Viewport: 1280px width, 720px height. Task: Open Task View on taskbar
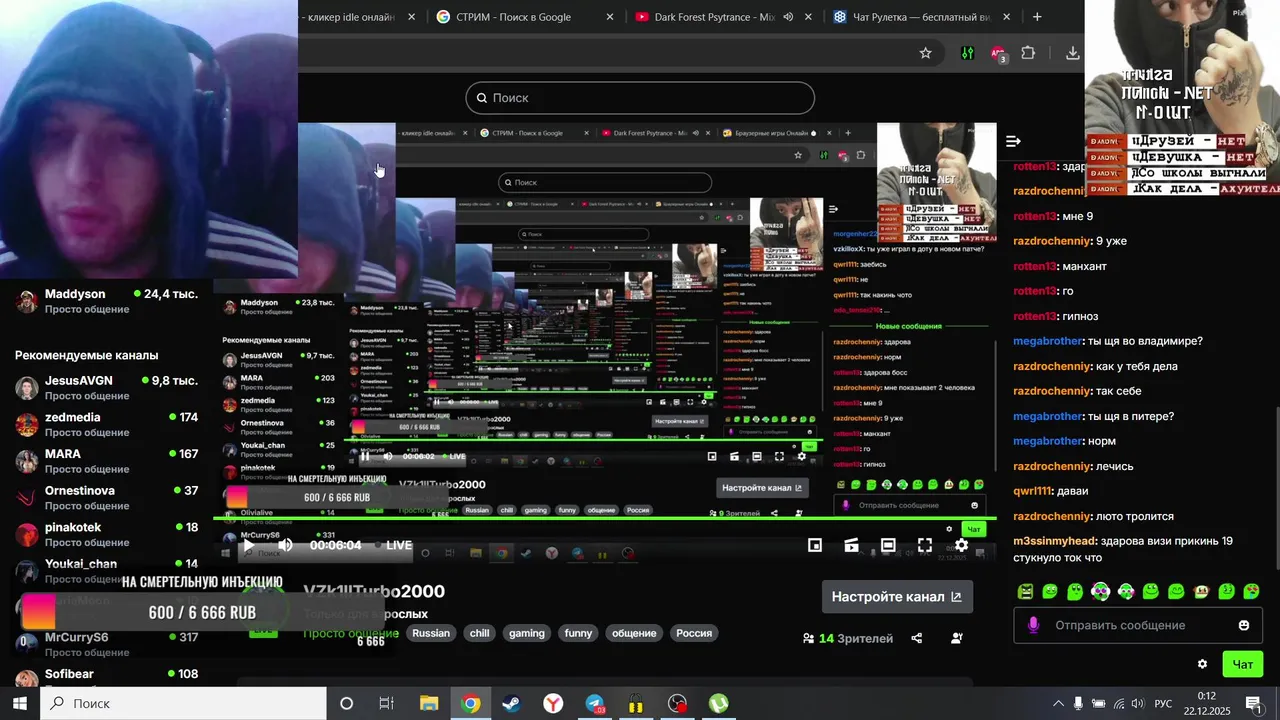click(387, 703)
